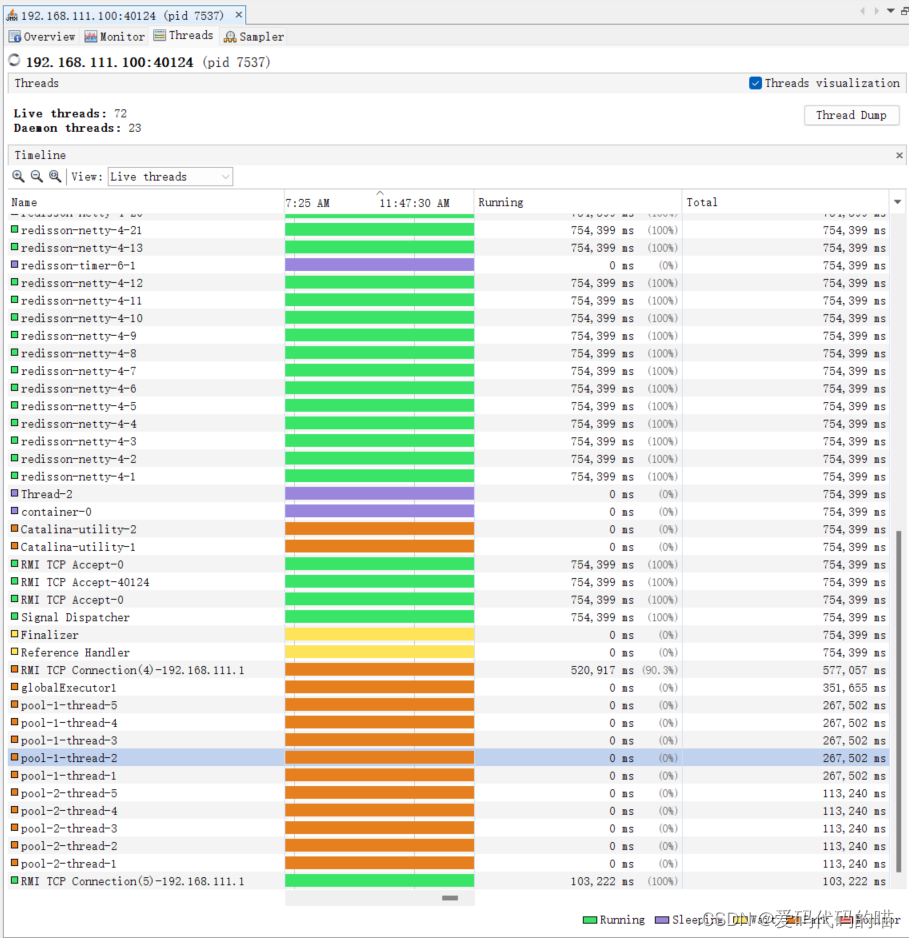Click the fit-to-window zoom icon in Timeline toolbar
The width and height of the screenshot is (909, 938).
tap(53, 176)
